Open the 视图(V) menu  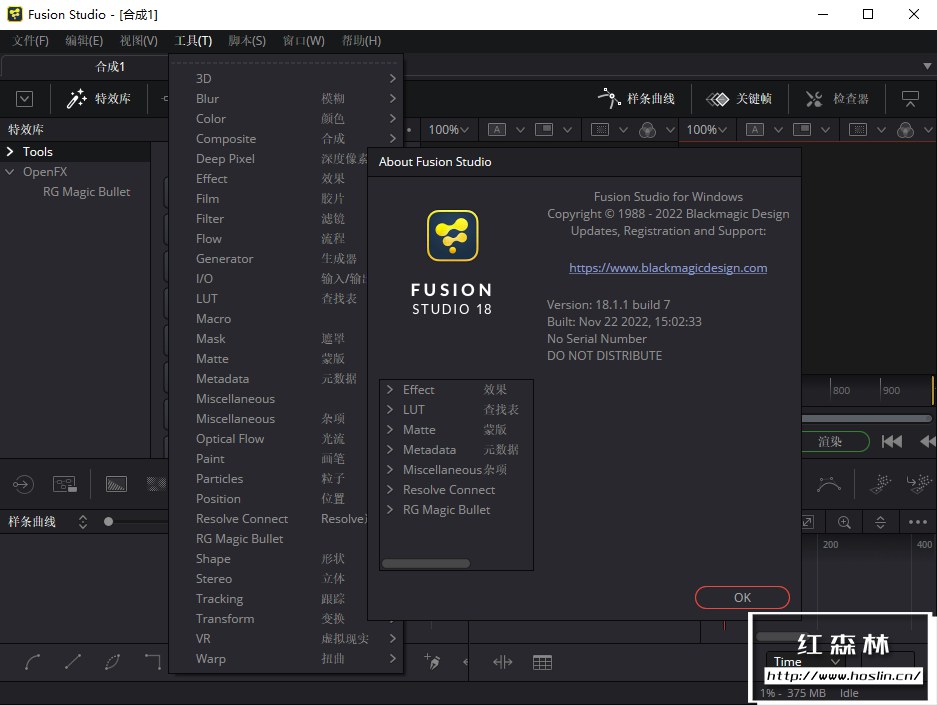pos(139,41)
